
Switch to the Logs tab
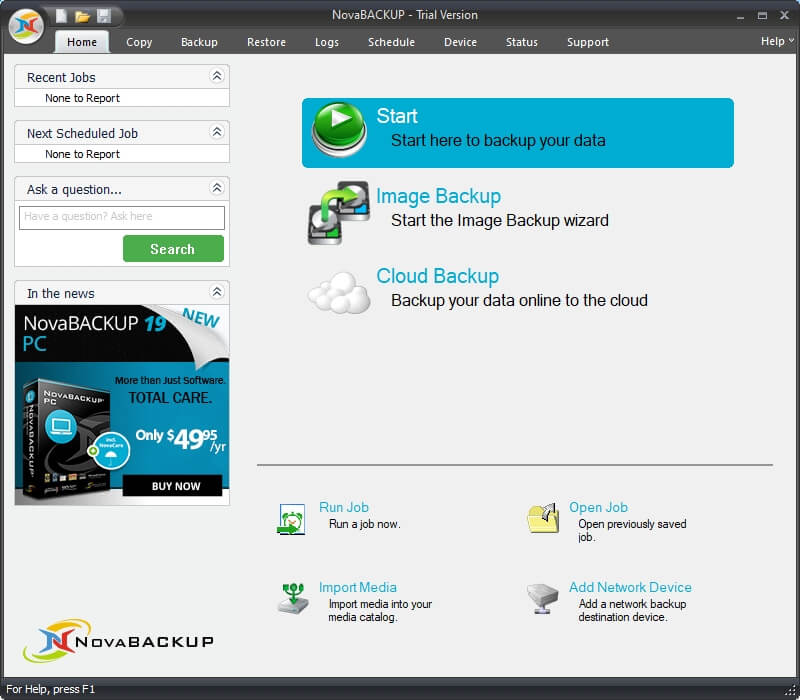point(327,42)
